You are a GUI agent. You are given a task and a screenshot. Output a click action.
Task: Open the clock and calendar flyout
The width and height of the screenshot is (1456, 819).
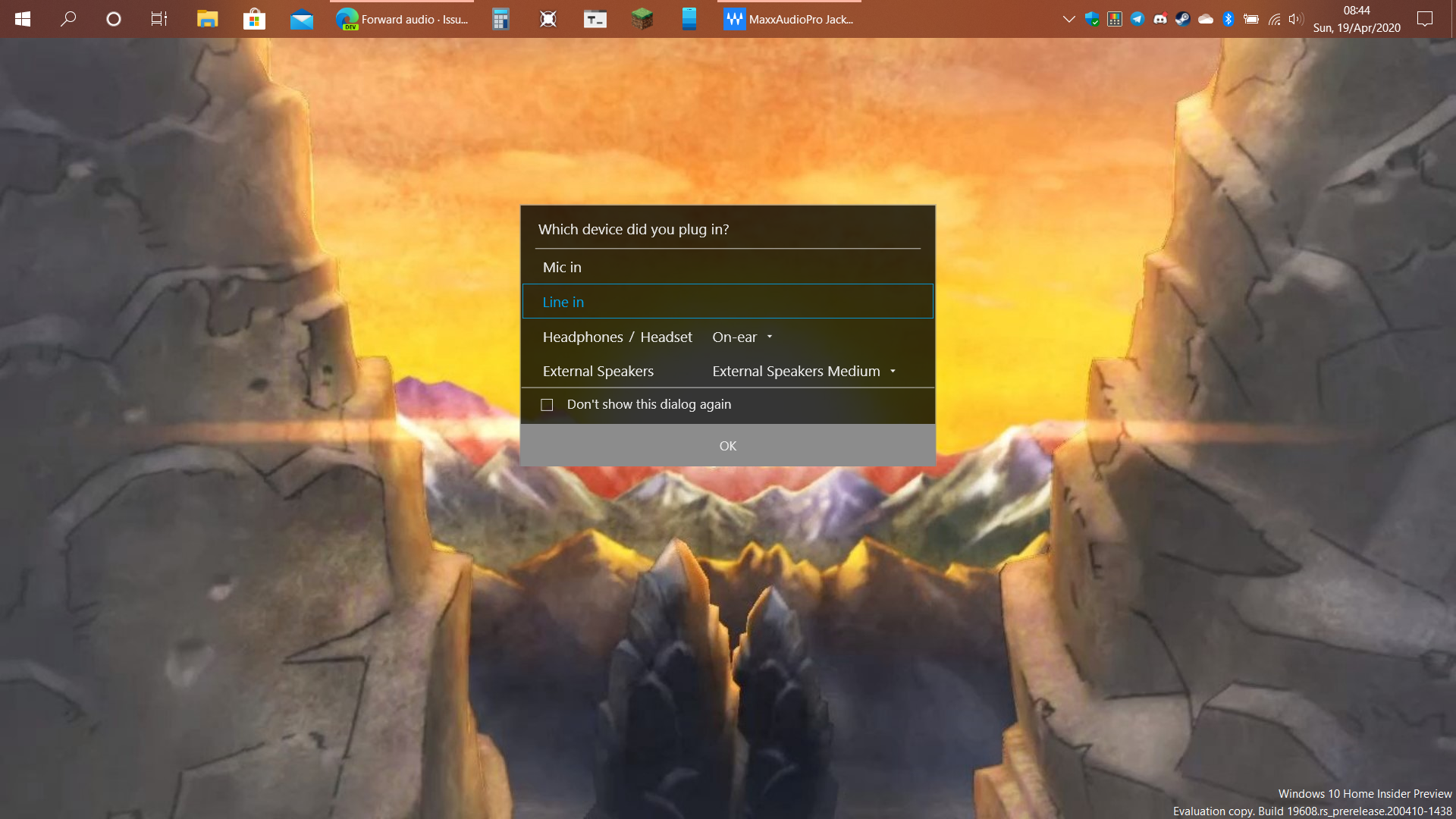(x=1357, y=19)
